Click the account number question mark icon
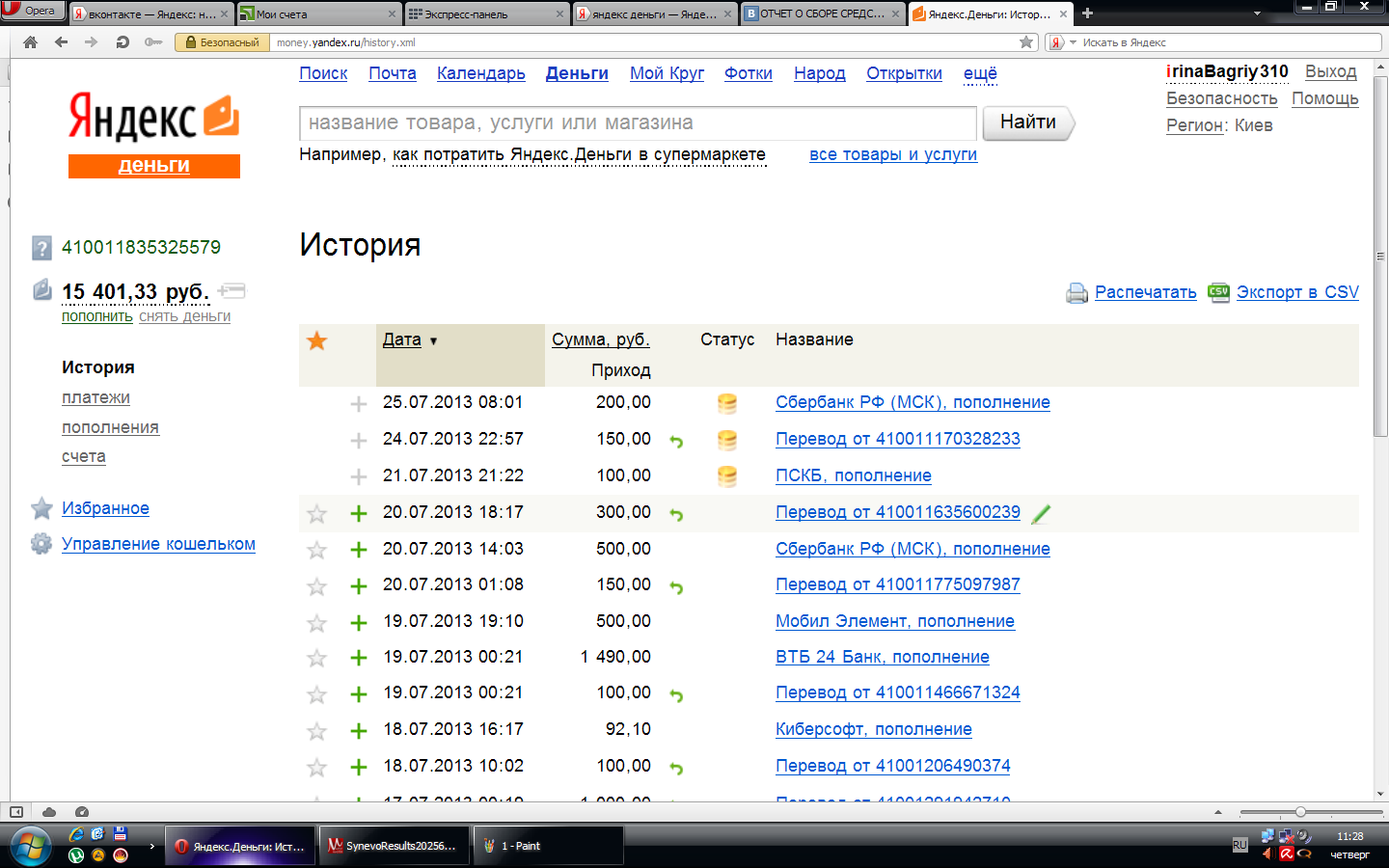The width and height of the screenshot is (1389, 868). (41, 248)
